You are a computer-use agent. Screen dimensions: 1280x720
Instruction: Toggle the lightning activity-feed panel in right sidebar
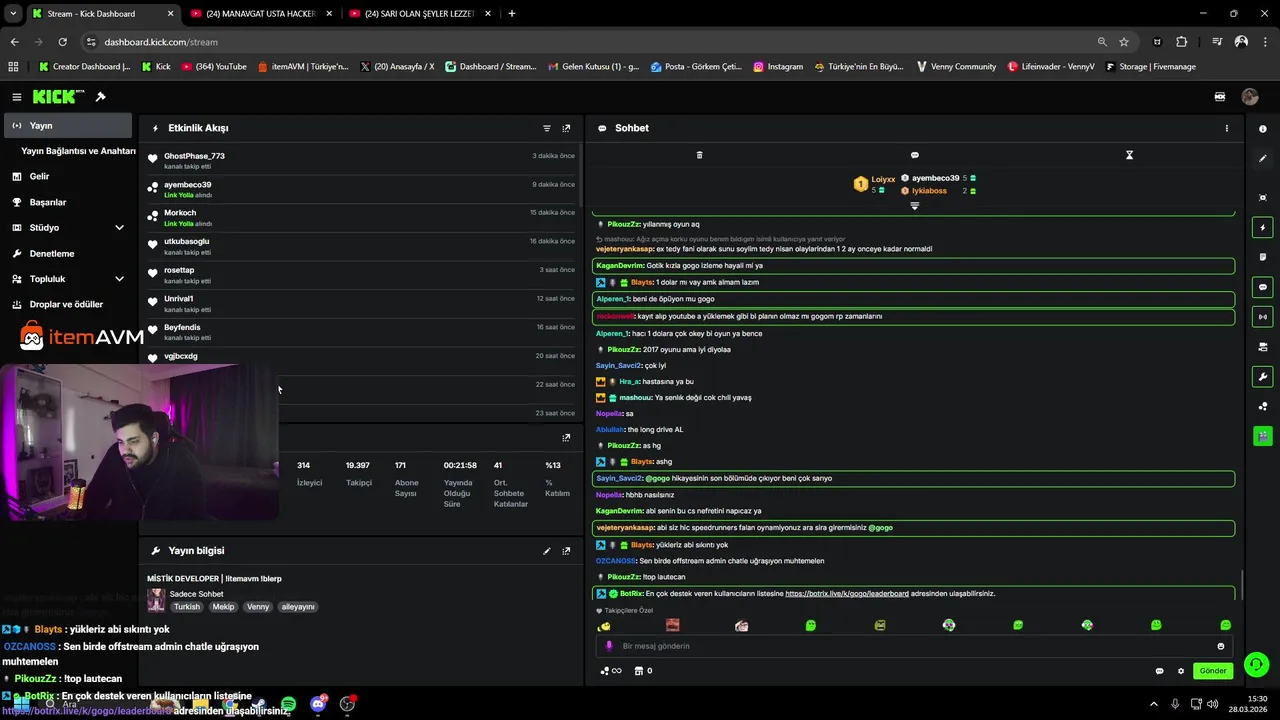click(1263, 228)
